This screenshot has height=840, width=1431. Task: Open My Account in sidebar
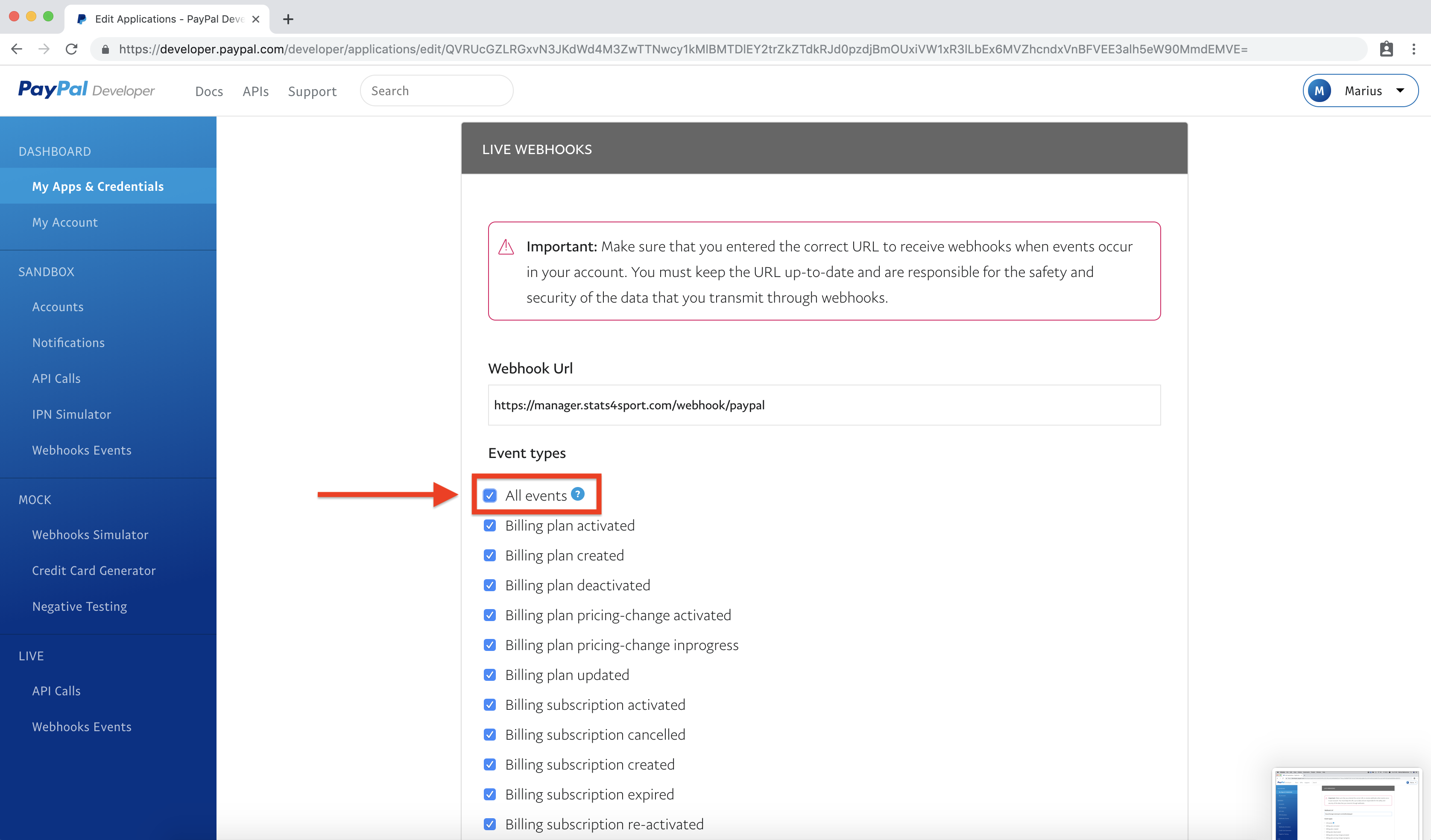(x=65, y=222)
